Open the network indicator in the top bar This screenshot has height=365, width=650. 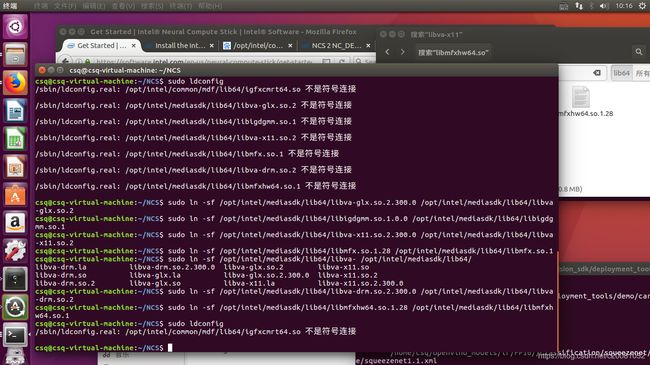pos(579,6)
